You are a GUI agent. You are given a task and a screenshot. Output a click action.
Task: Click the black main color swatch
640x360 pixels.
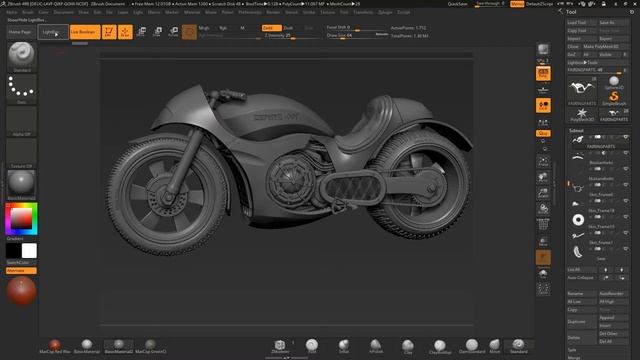tap(13, 251)
